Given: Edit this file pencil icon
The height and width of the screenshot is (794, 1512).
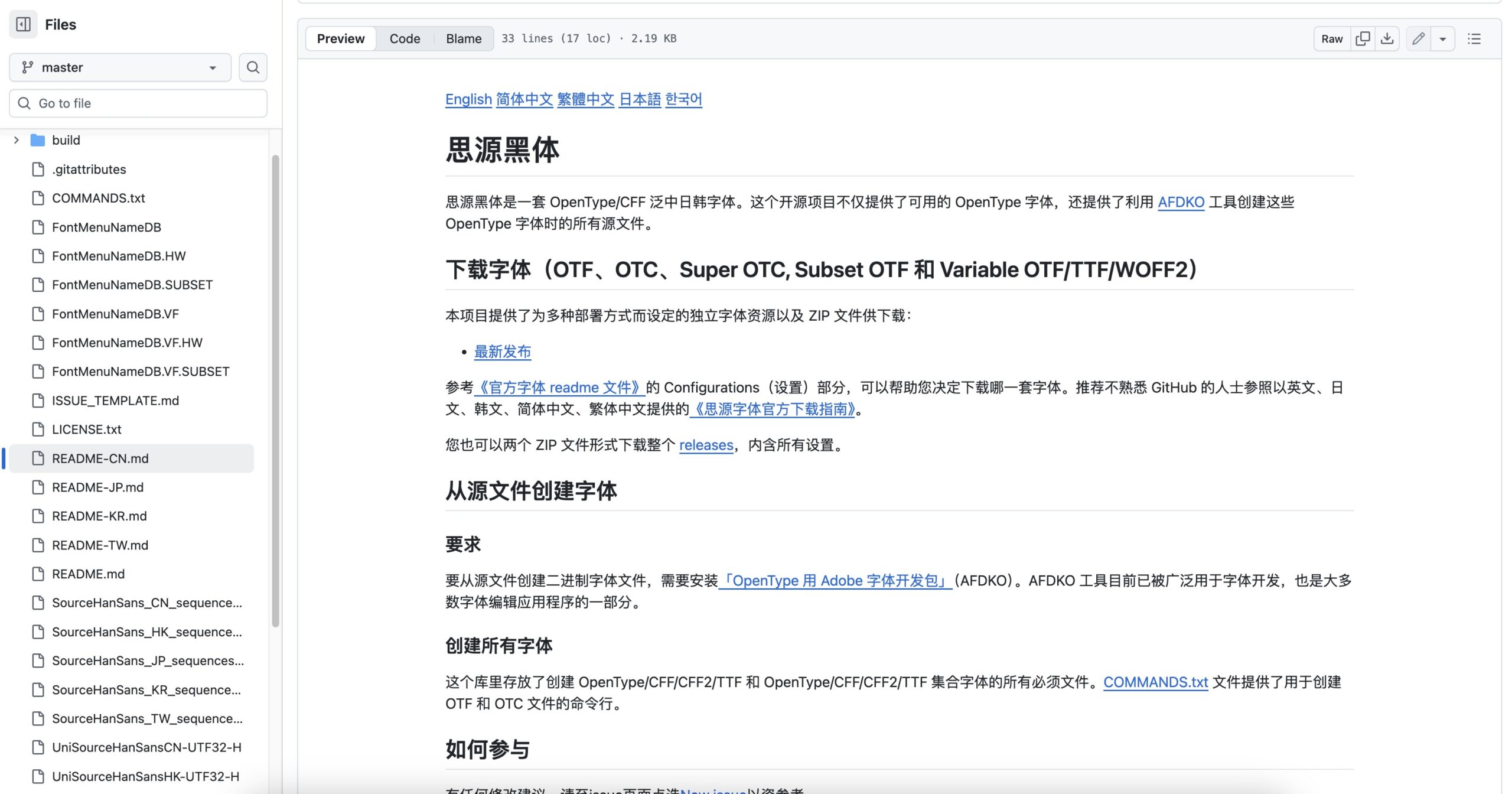Looking at the screenshot, I should [x=1418, y=39].
